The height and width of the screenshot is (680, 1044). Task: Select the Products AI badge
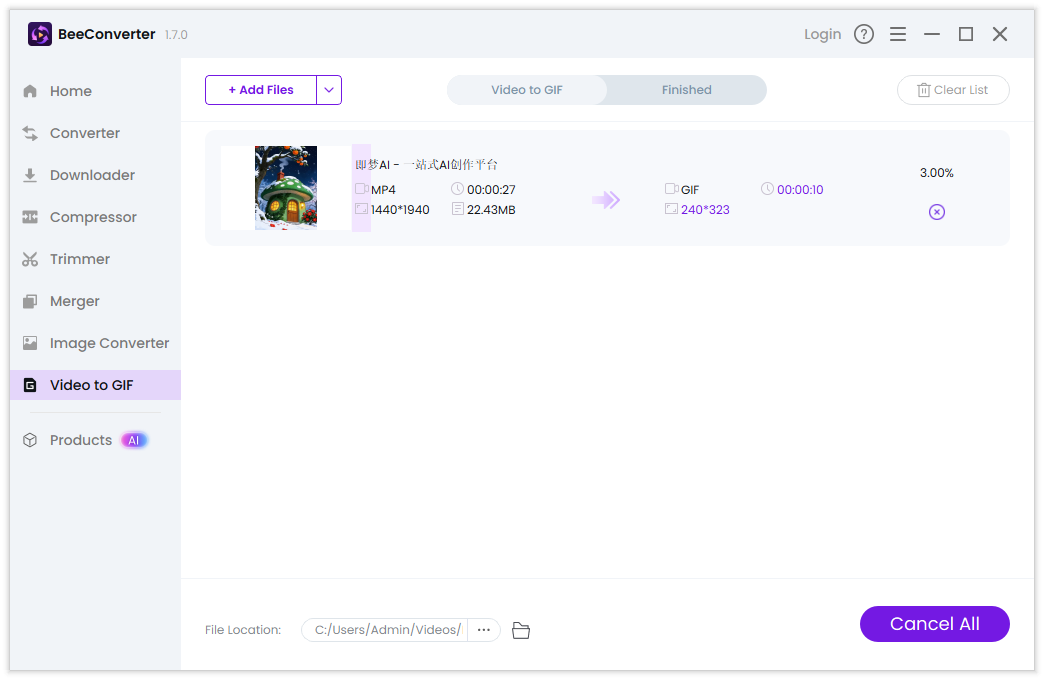(134, 439)
